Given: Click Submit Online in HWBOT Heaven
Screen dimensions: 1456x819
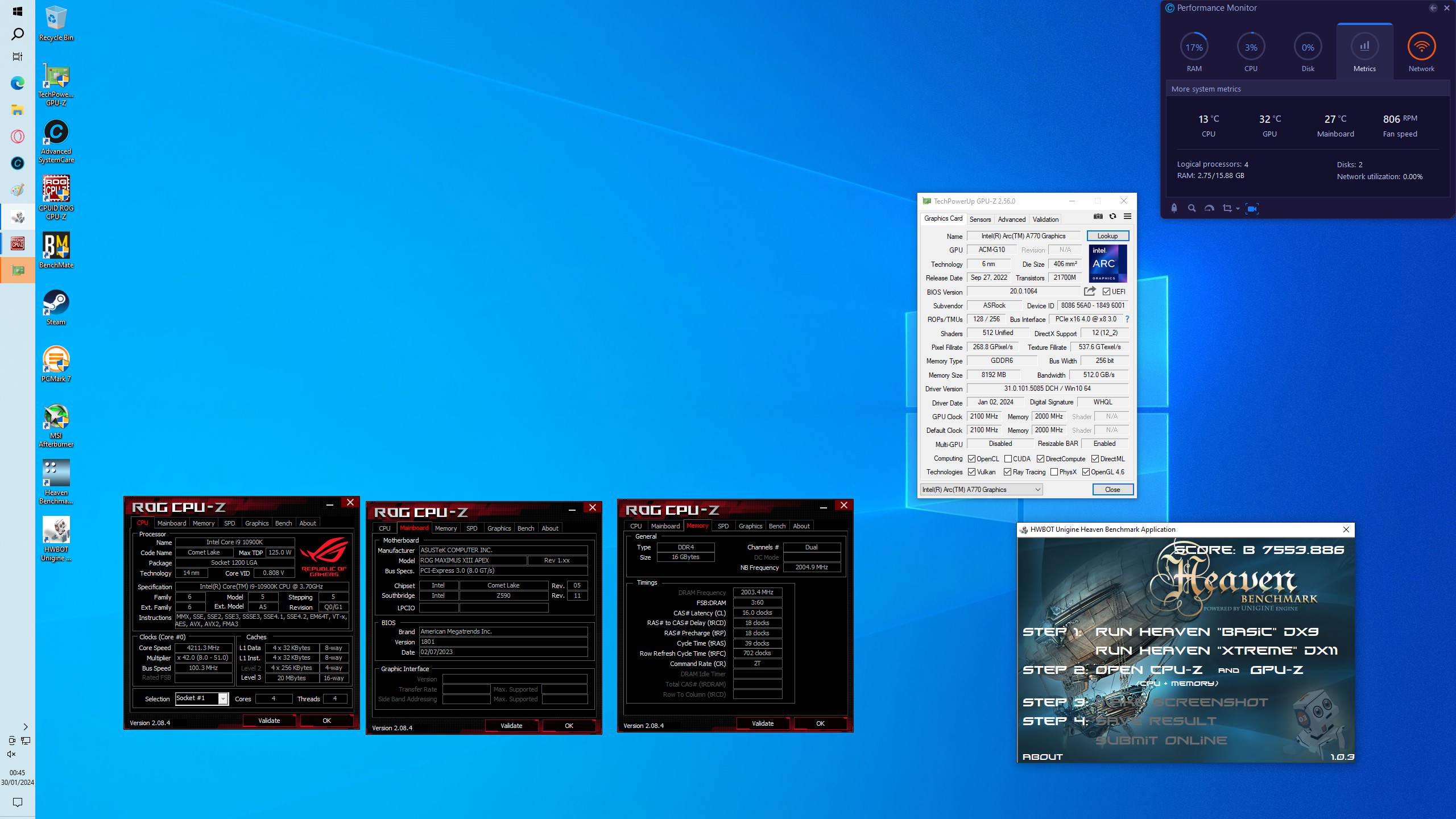Looking at the screenshot, I should 1161,741.
